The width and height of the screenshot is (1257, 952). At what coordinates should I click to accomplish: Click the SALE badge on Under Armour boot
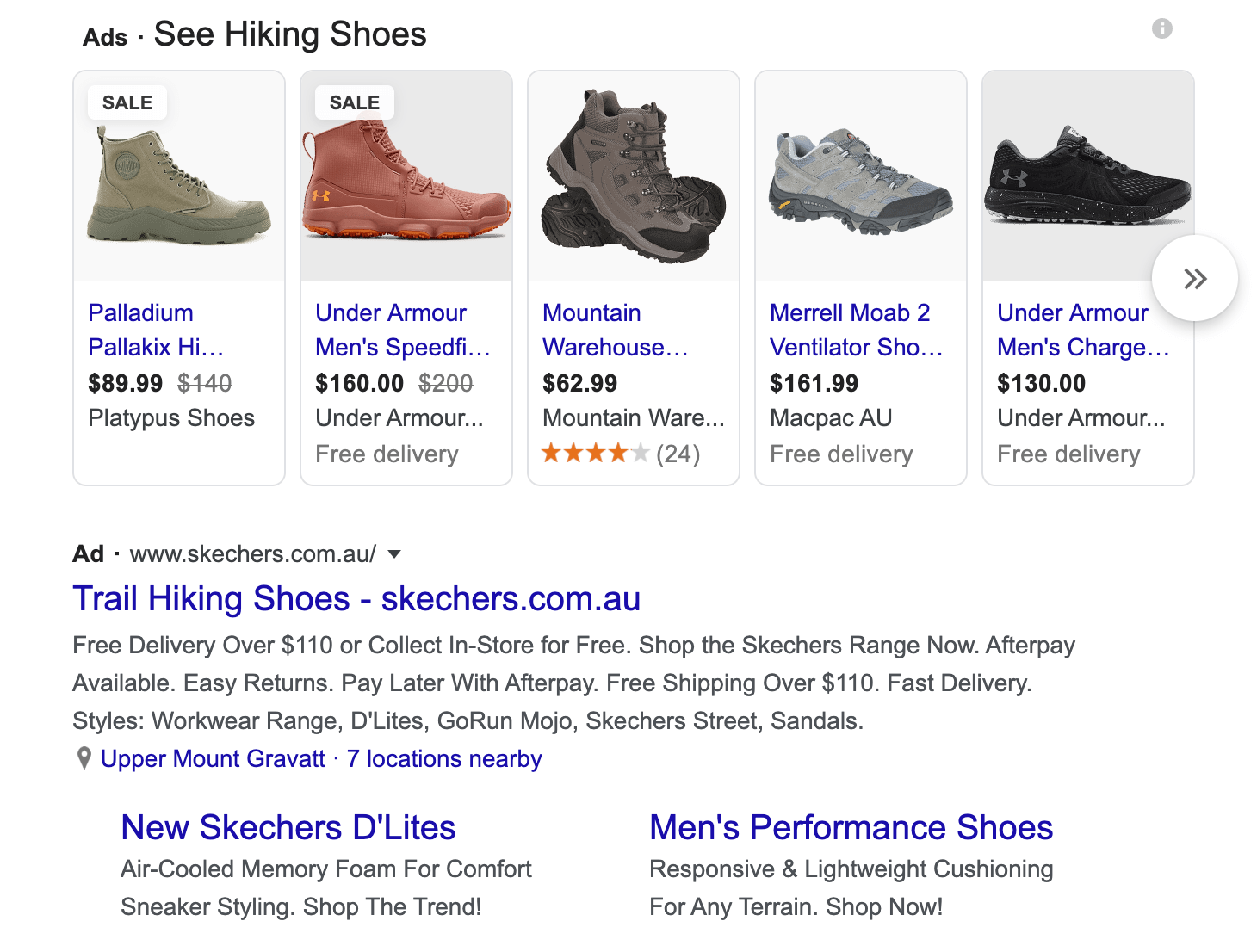pos(355,102)
